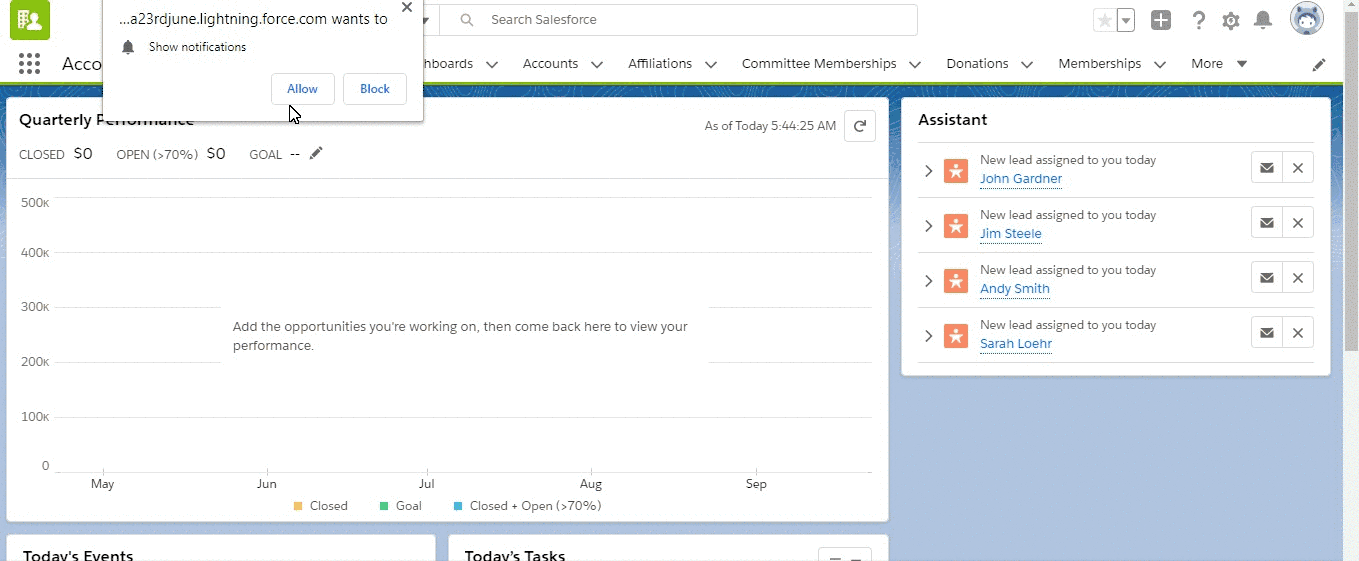1359x561 pixels.
Task: Expand the Andy Smith lead item
Action: coord(928,281)
